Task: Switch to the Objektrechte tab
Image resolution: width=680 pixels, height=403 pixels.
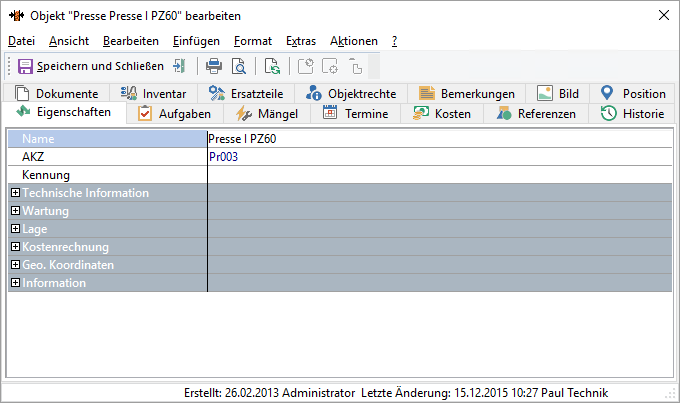Action: 351,93
